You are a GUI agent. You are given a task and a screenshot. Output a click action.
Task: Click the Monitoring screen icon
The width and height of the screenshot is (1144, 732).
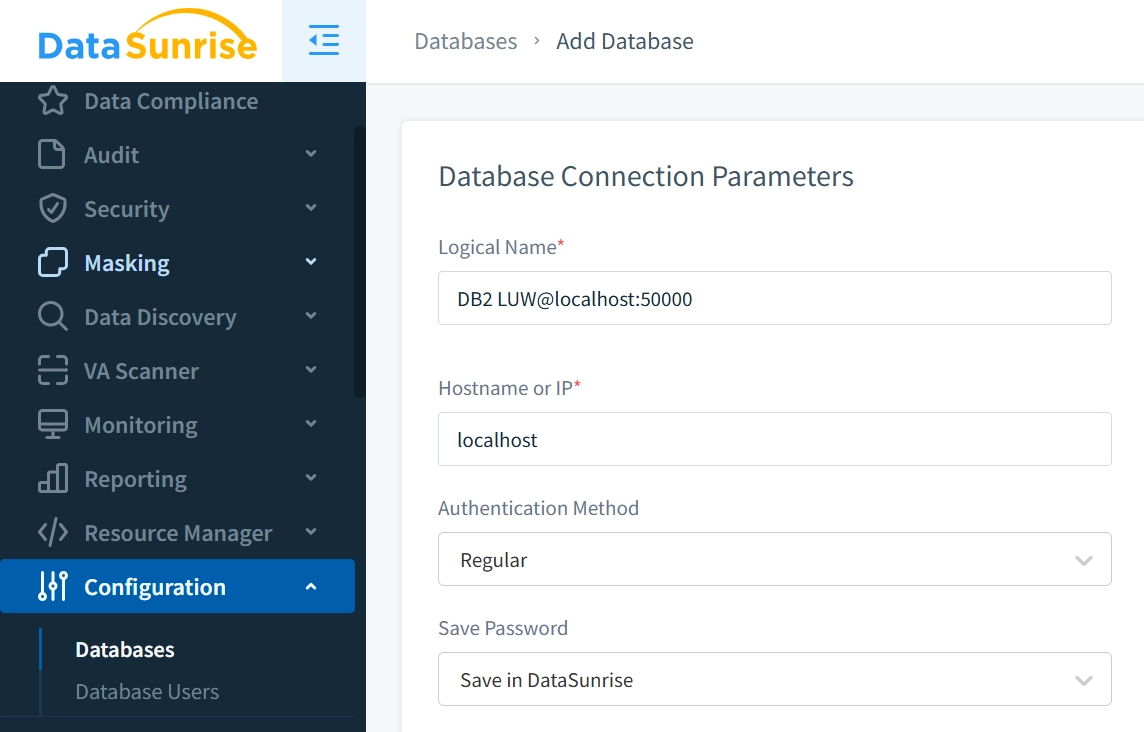click(x=52, y=425)
